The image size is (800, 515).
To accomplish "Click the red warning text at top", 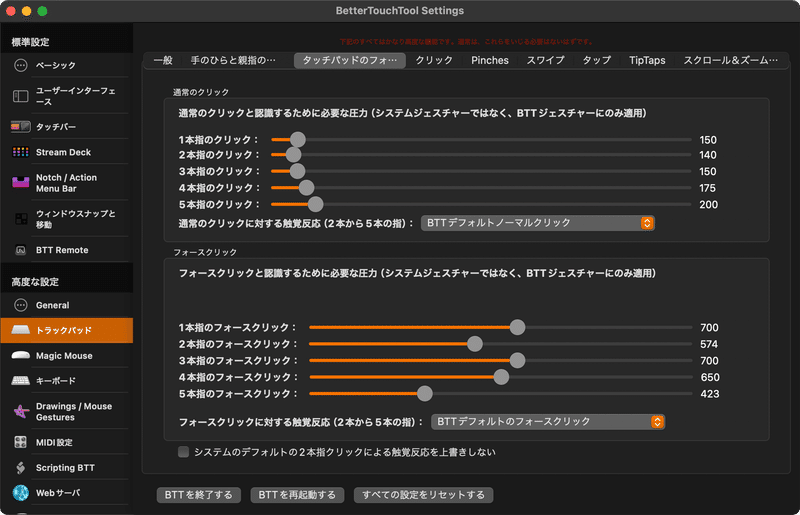I will [x=466, y=41].
